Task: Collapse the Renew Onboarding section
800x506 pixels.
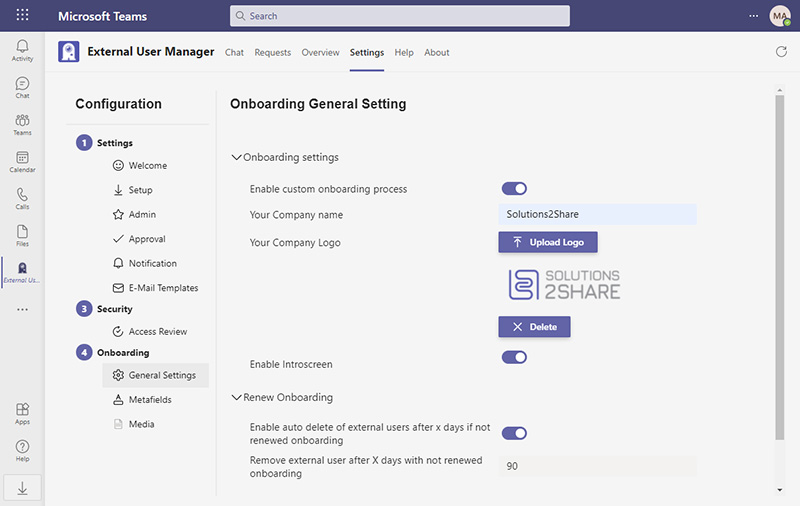Action: [x=282, y=397]
